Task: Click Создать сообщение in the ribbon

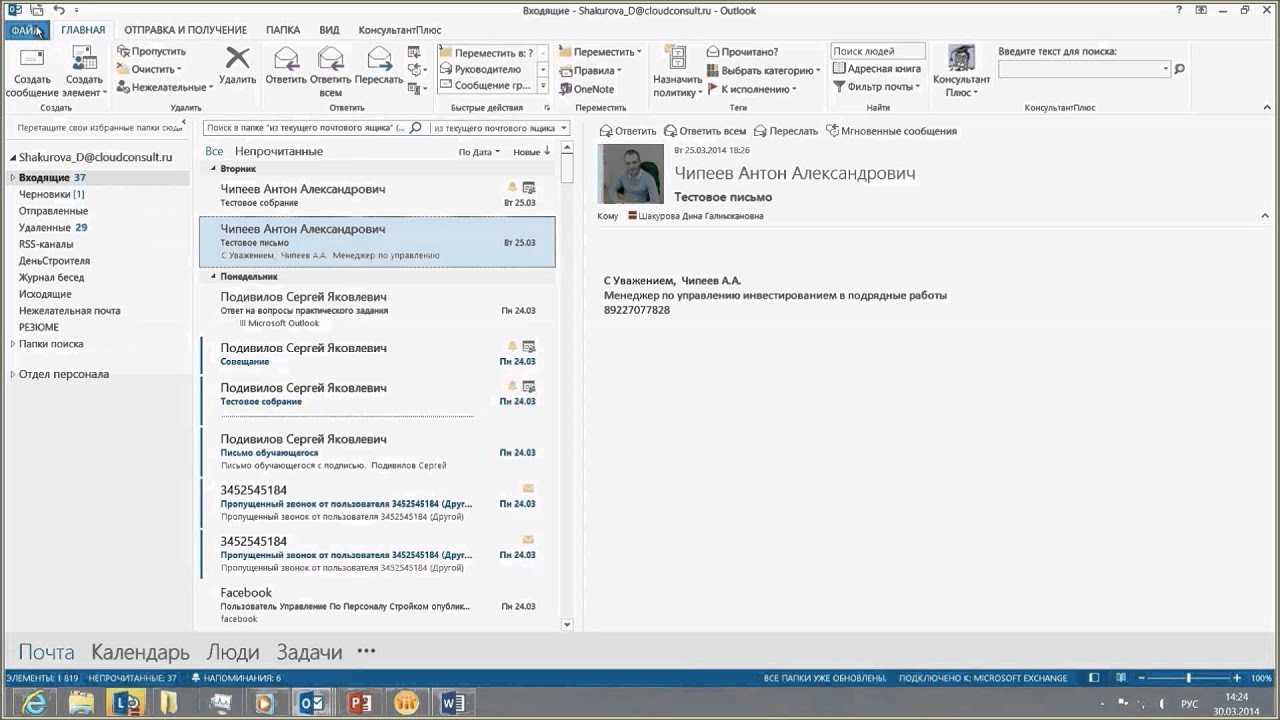Action: click(32, 72)
